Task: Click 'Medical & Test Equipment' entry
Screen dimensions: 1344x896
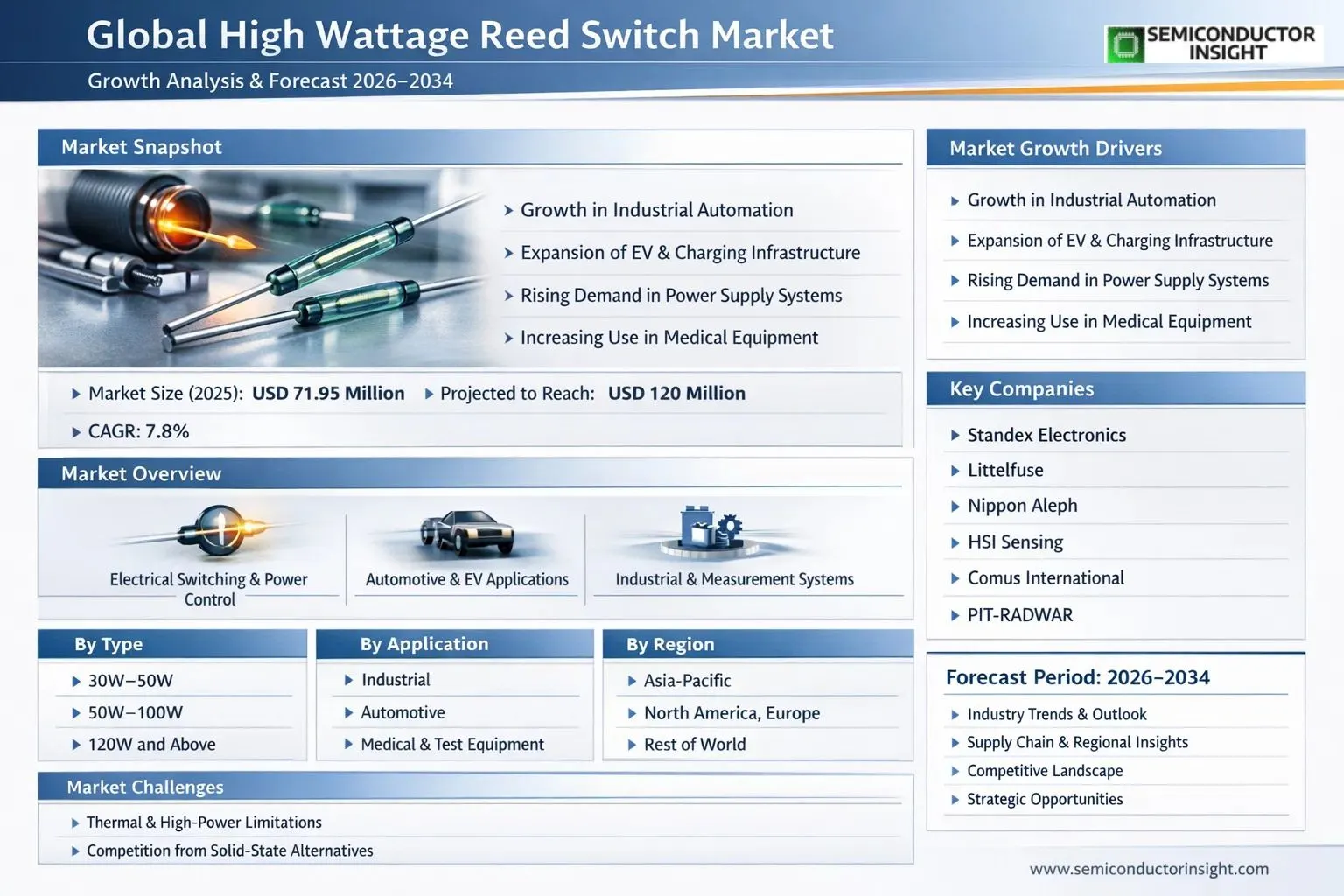Action: tap(452, 744)
